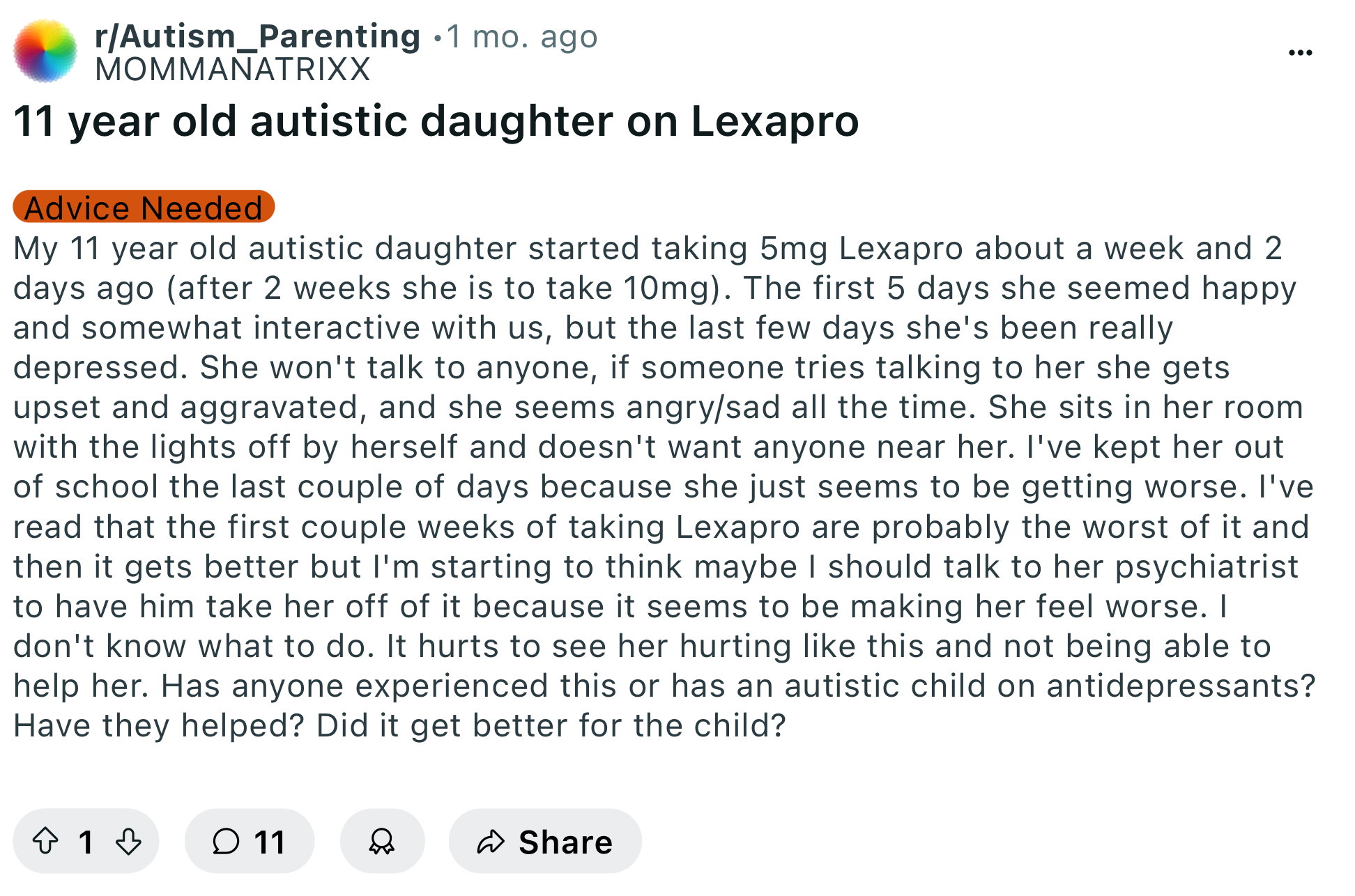
Task: Click the vote score number 1
Action: 86,842
